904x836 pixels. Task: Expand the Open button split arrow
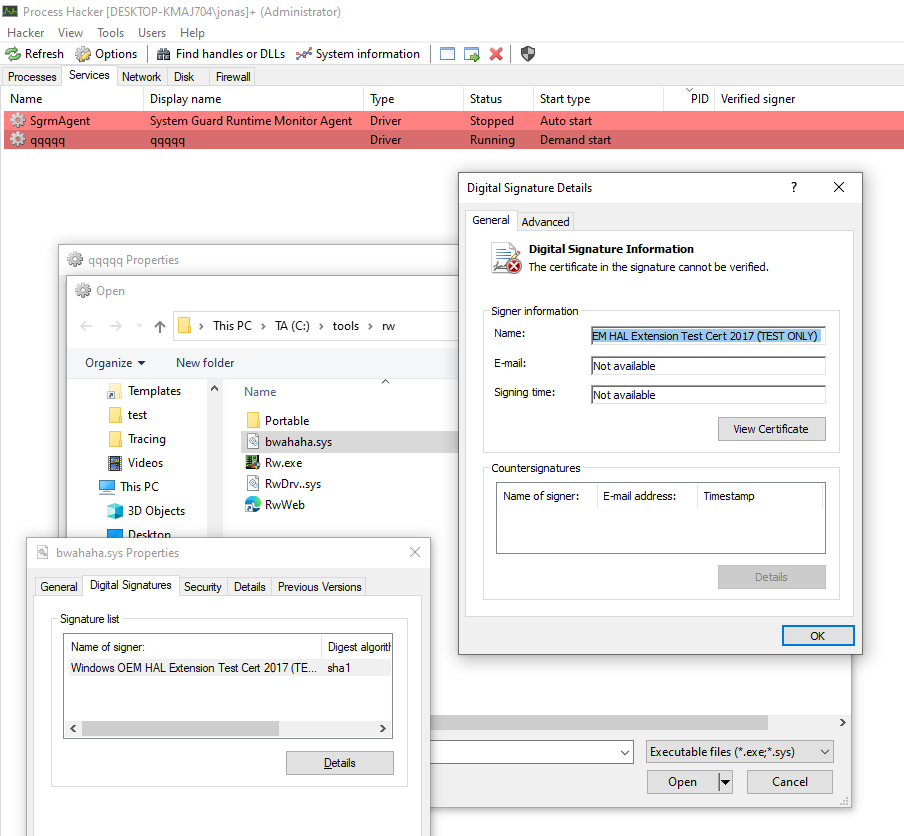pos(725,782)
